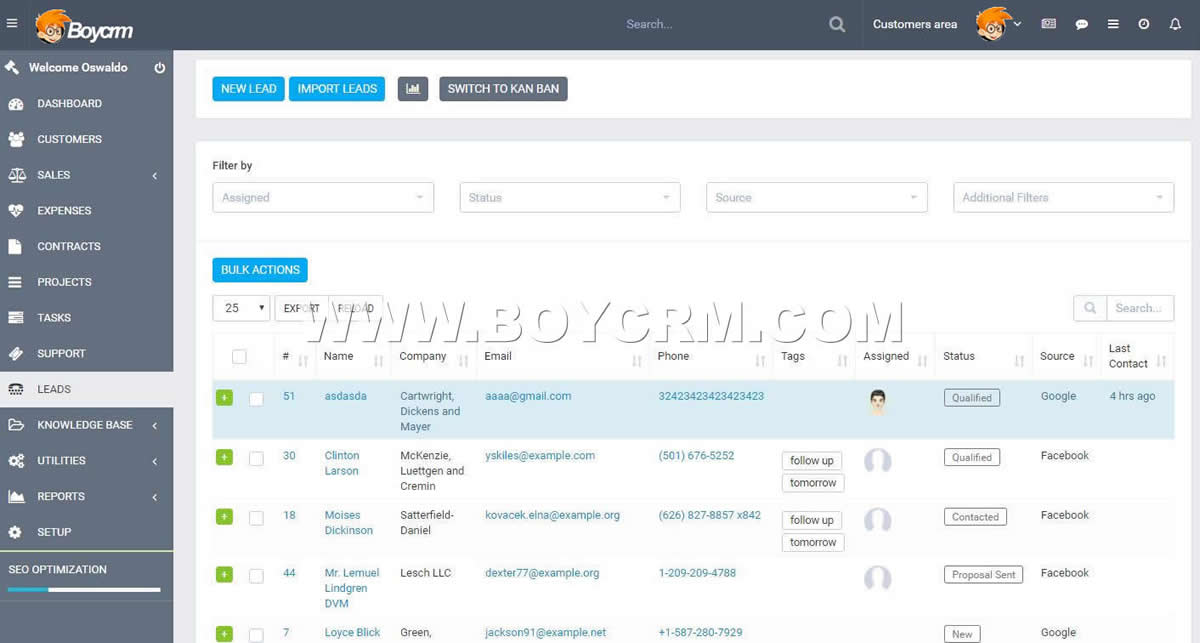1200x643 pixels.
Task: Open the chat speech bubble icon
Action: 1081,24
